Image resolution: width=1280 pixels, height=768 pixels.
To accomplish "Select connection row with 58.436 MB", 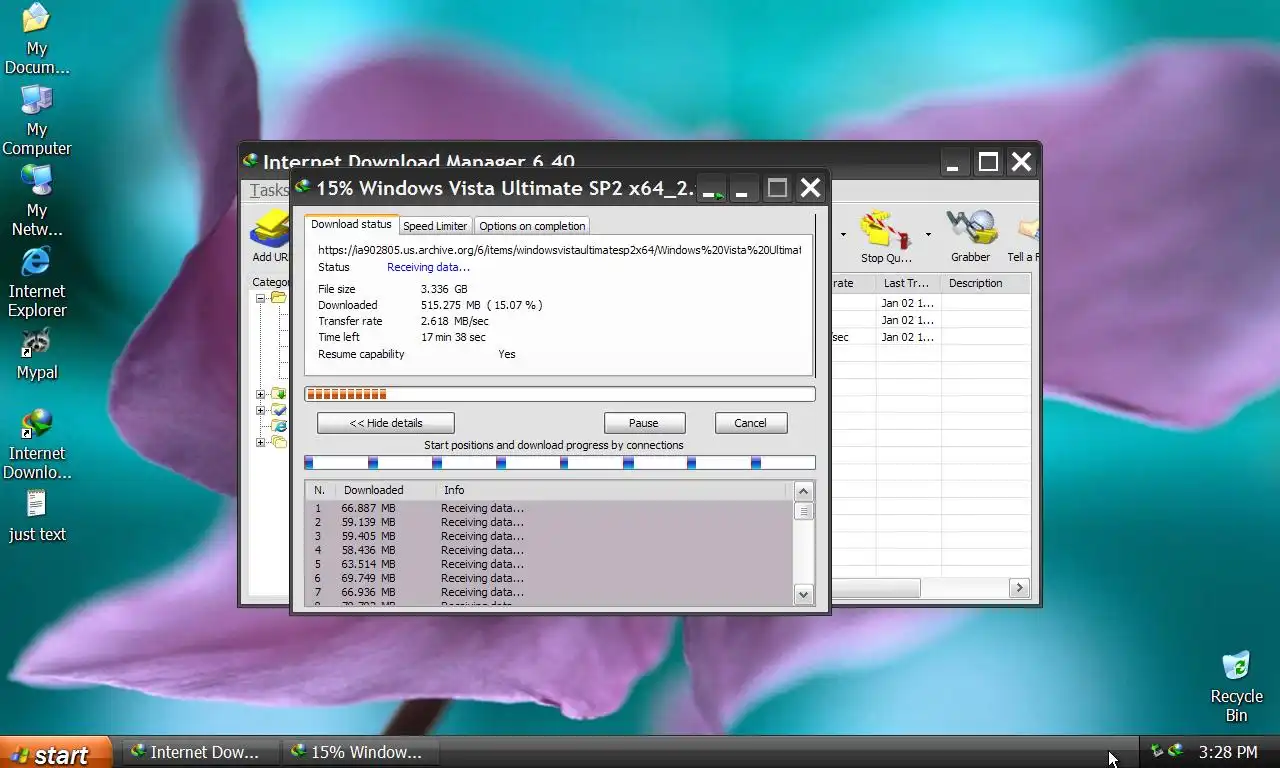I will pyautogui.click(x=548, y=550).
